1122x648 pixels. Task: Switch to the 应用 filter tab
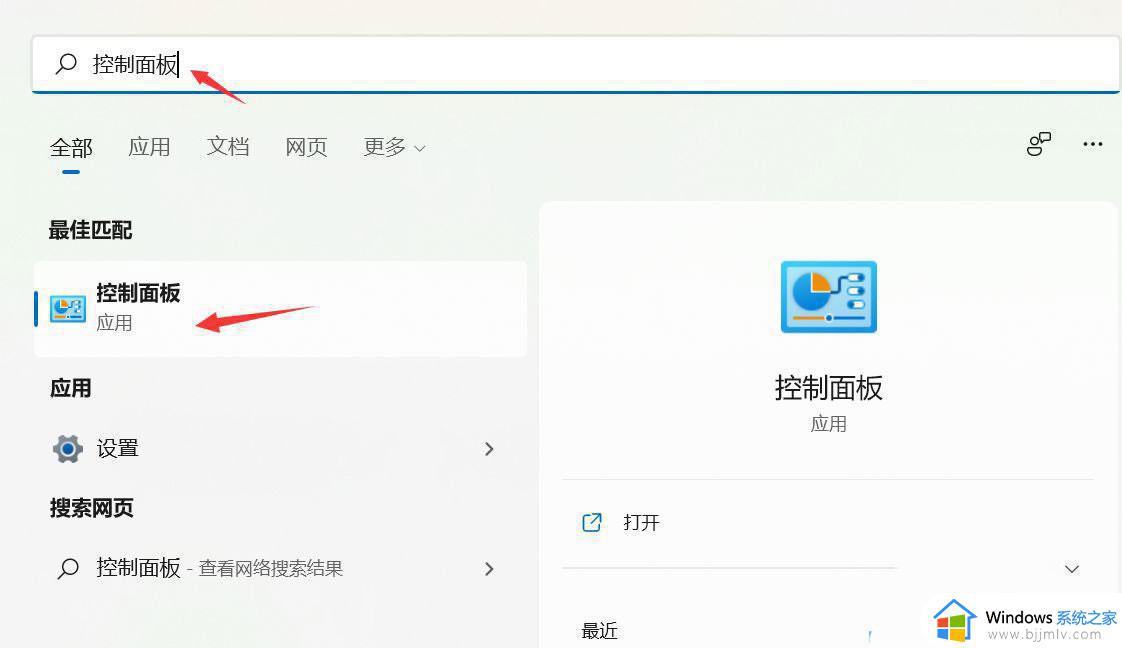pos(149,147)
